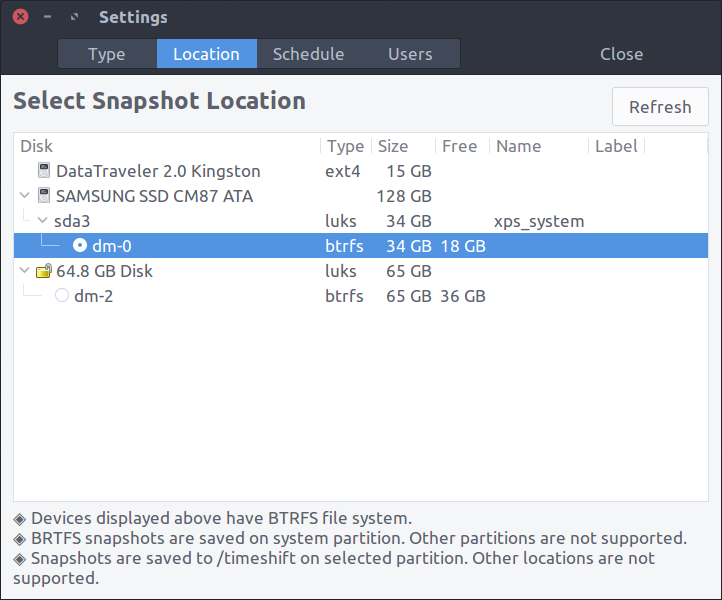Click the DataTraveler Kingston drive icon

(x=43, y=171)
